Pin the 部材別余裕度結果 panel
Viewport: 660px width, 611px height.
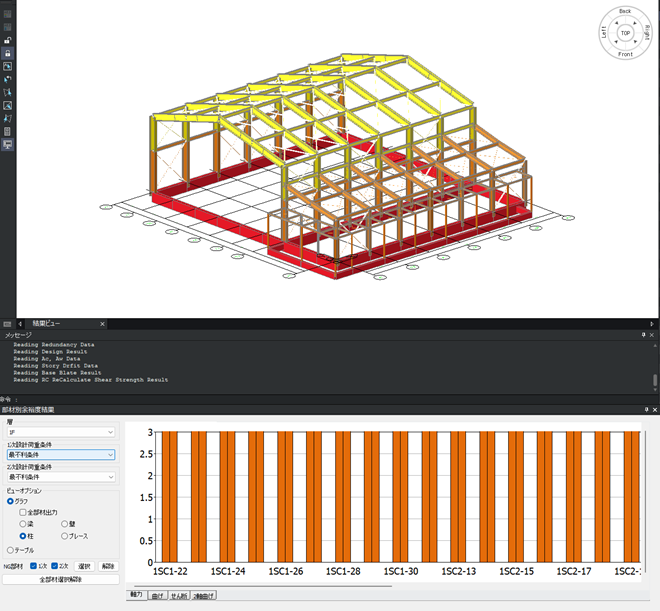(647, 409)
